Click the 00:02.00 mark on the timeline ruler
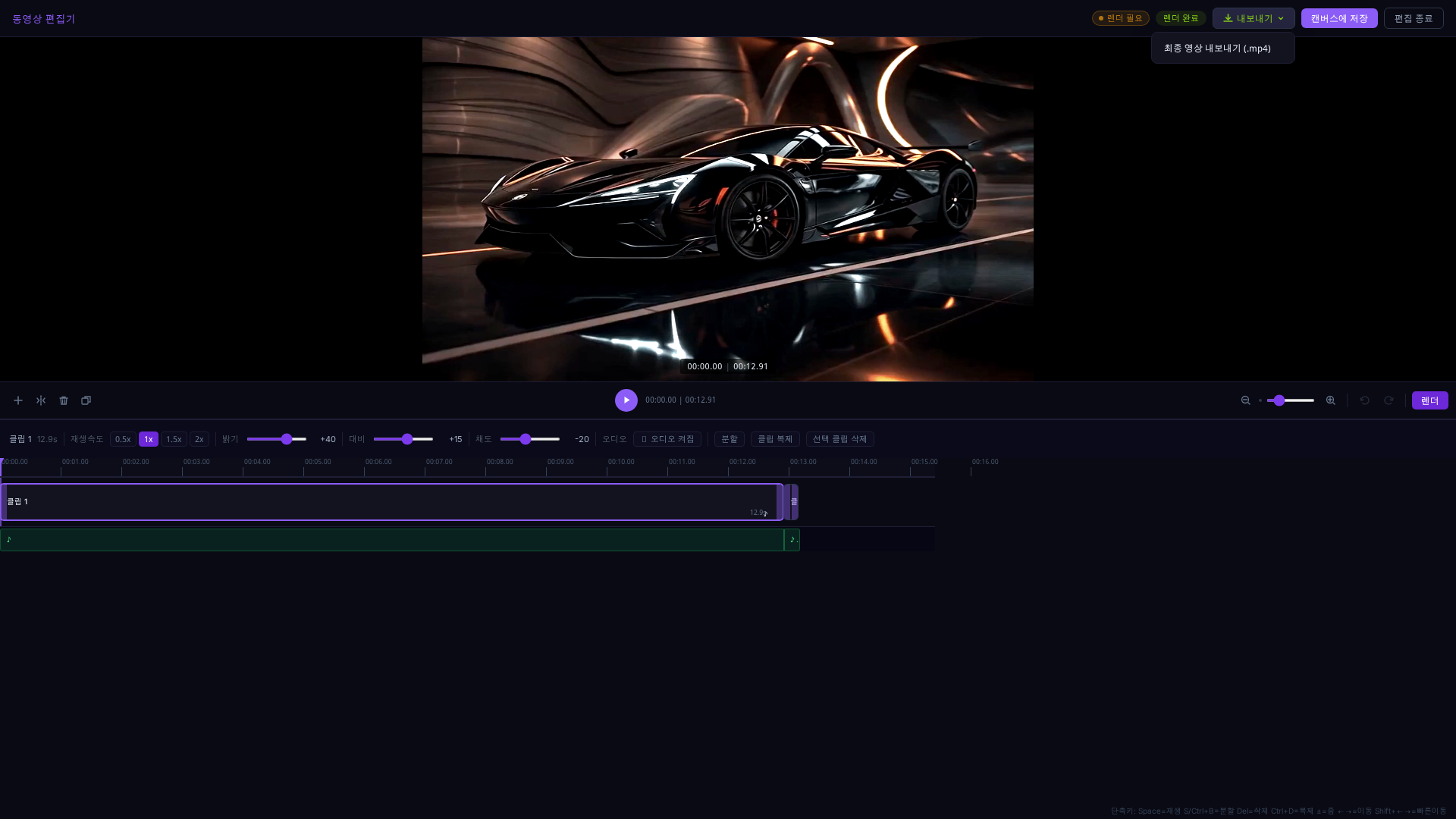1456x819 pixels. click(136, 462)
